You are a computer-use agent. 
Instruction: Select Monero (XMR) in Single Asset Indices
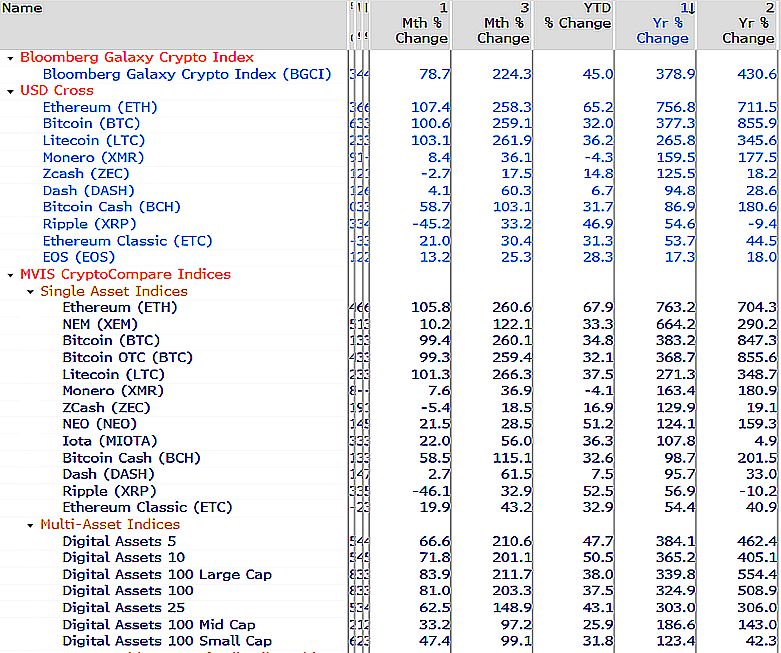113,391
